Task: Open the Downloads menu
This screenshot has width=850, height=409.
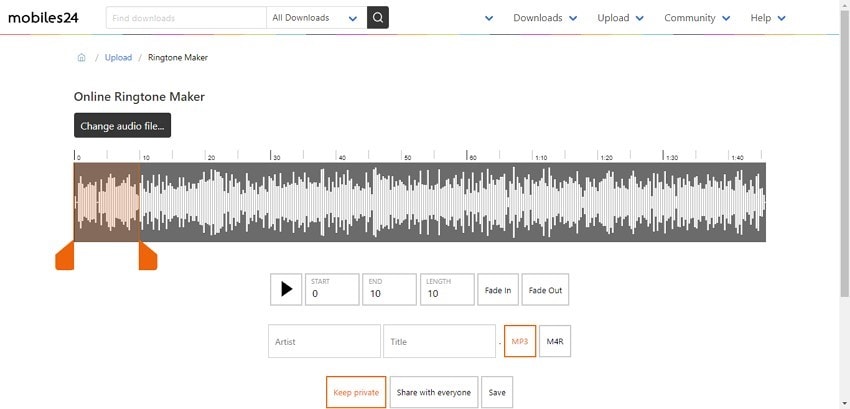Action: coord(545,18)
